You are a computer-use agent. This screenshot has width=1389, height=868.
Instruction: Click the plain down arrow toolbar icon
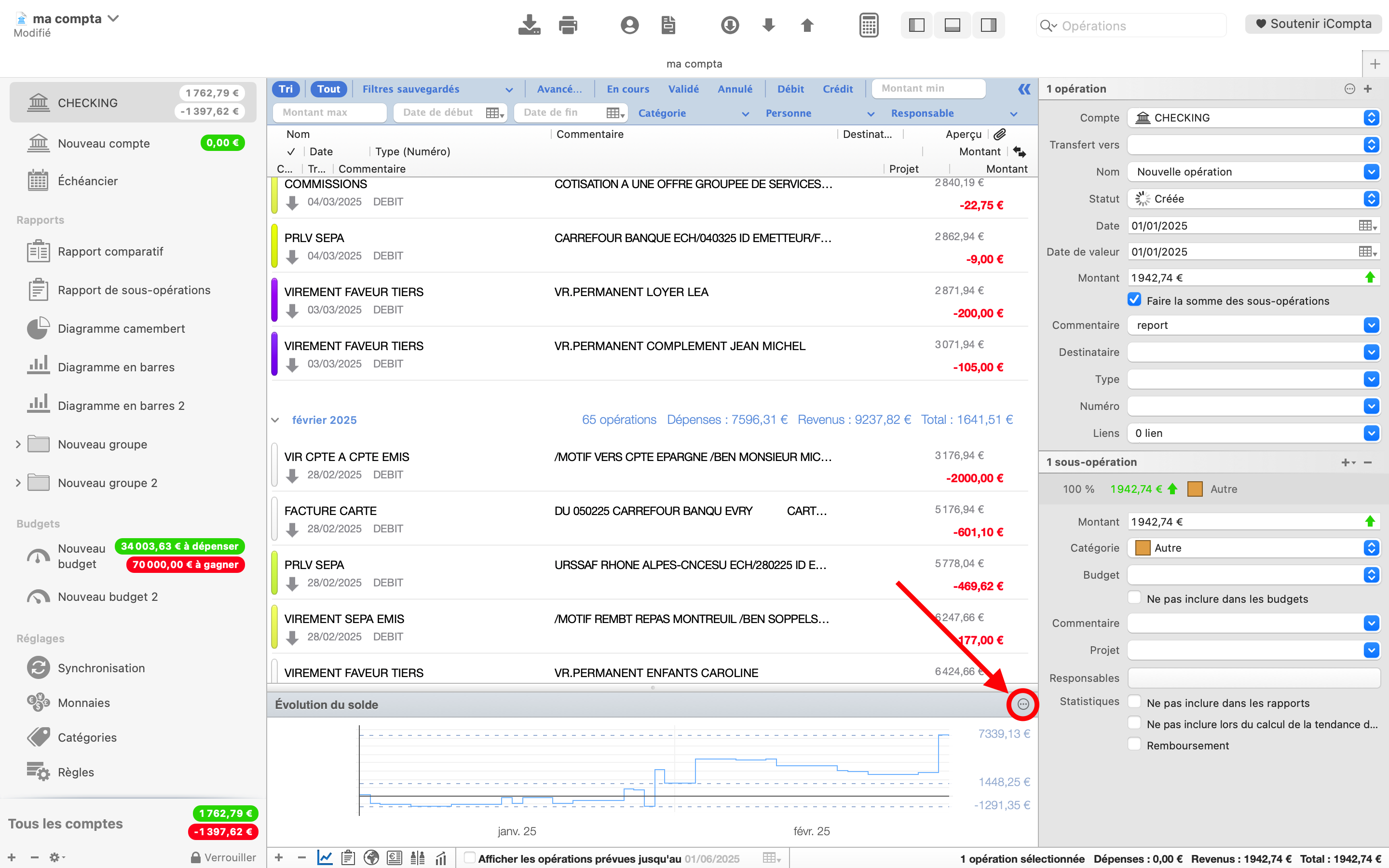(x=769, y=25)
